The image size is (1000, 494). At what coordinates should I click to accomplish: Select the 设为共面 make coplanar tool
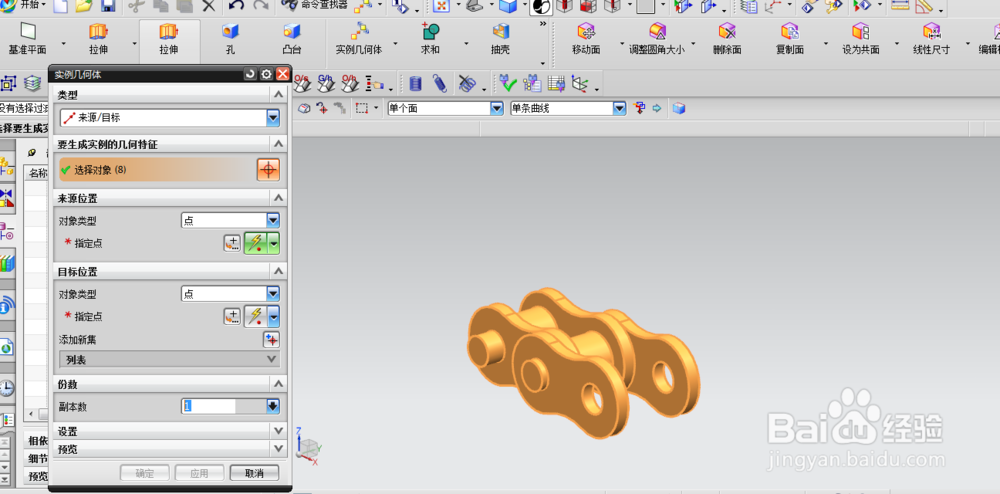coord(861,39)
